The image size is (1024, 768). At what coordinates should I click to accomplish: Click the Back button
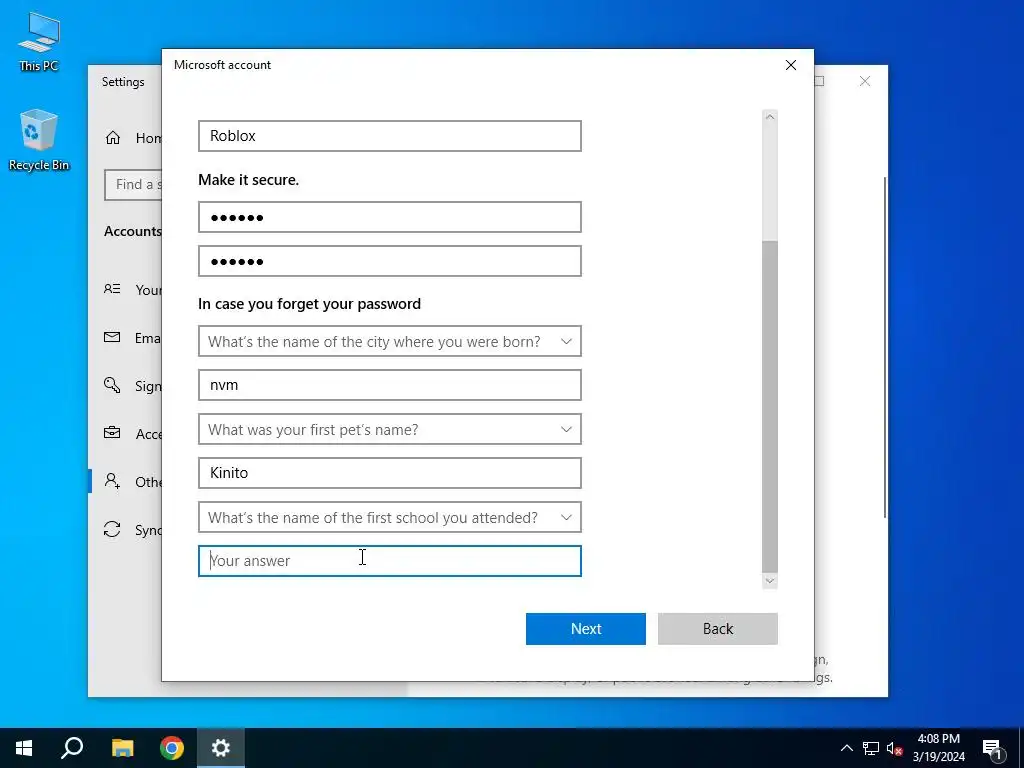[x=718, y=629]
